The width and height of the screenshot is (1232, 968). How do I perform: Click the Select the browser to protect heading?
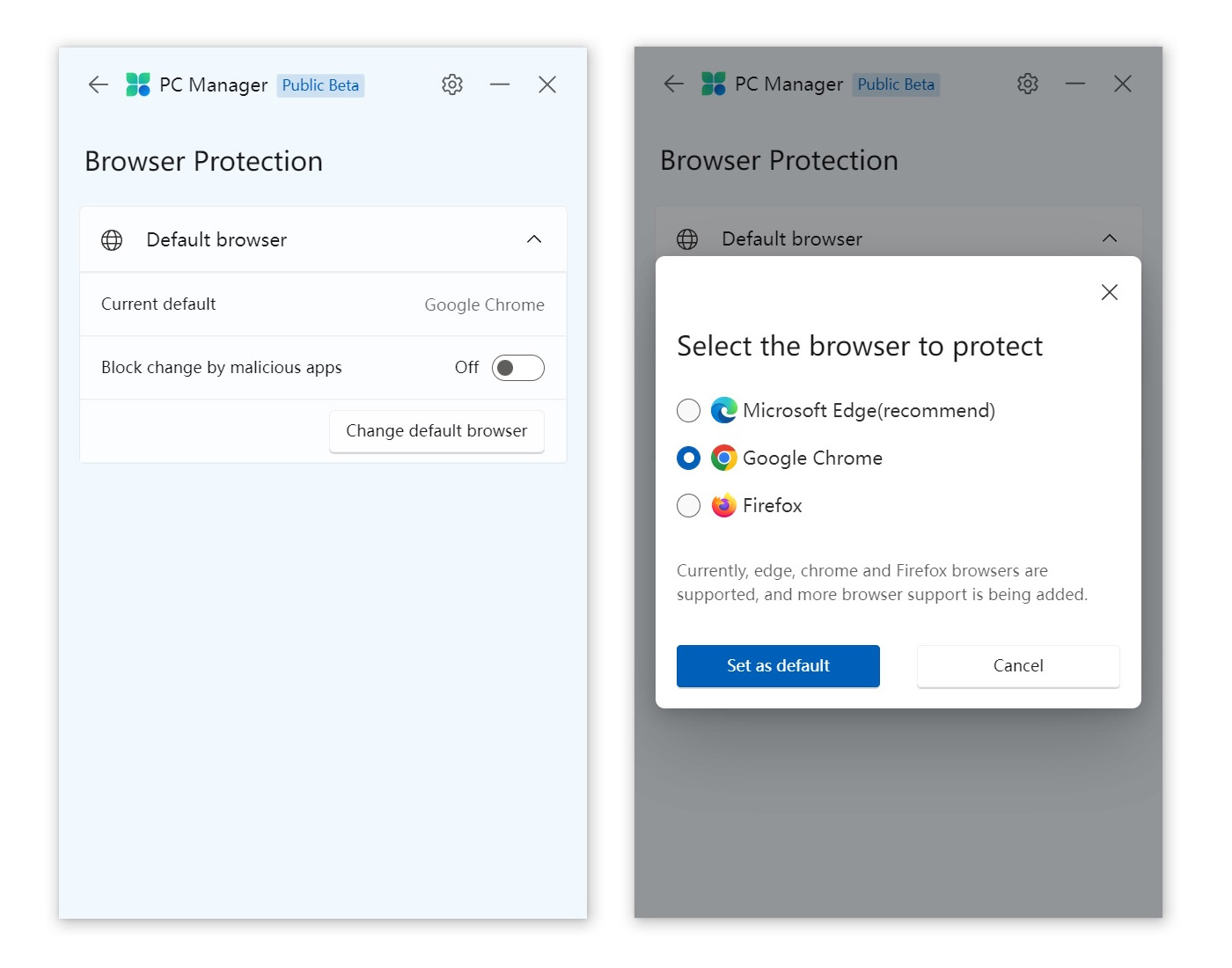tap(860, 346)
